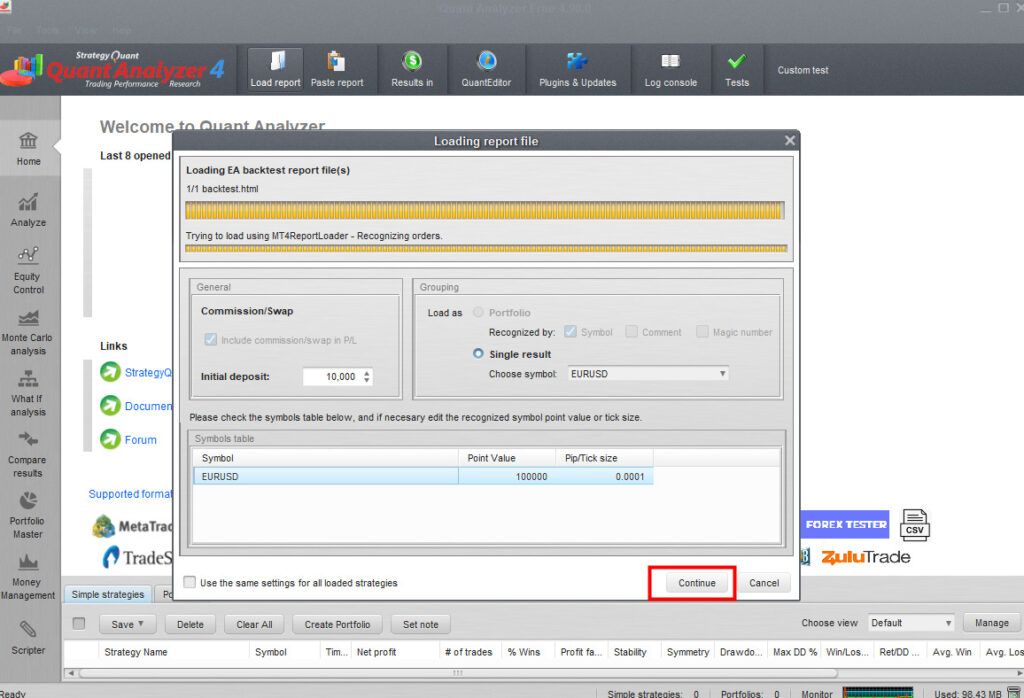Image resolution: width=1024 pixels, height=698 pixels.
Task: Select the Portfolio radio option
Action: [x=478, y=312]
